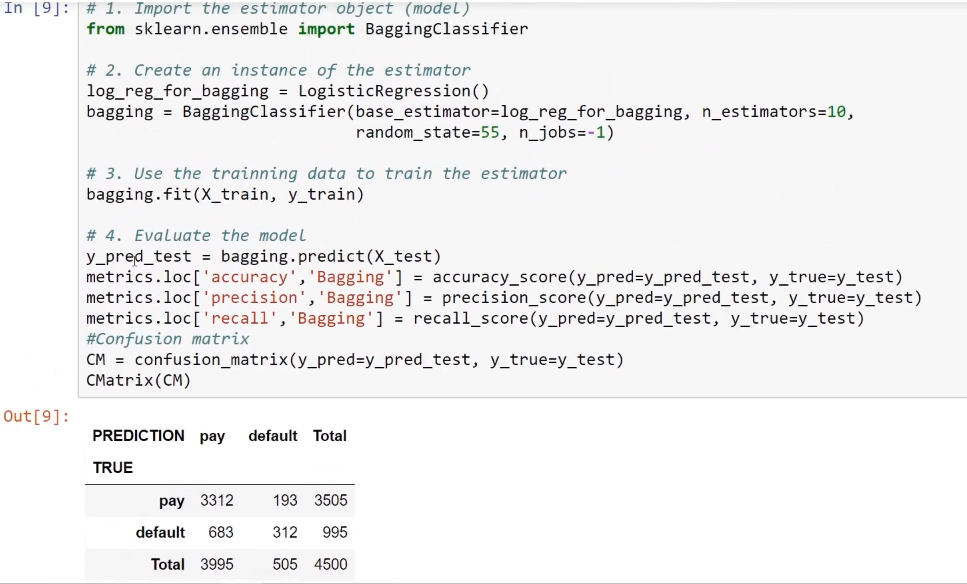The width and height of the screenshot is (967, 584).
Task: Click the #Confusion matrix comment
Action: (168, 339)
